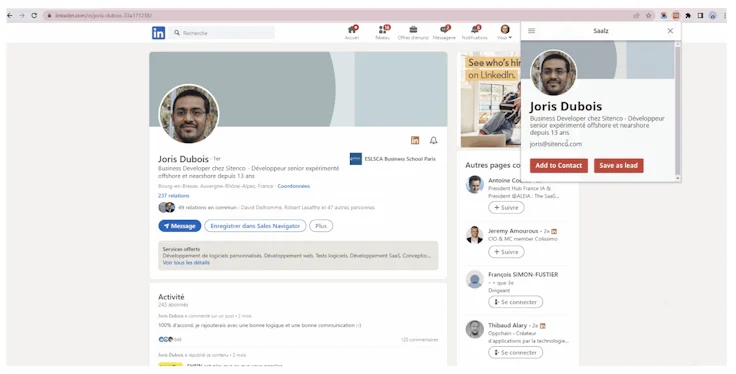Screen dimensions: 736x374
Task: Open the Coordonnées contact link
Action: point(294,186)
